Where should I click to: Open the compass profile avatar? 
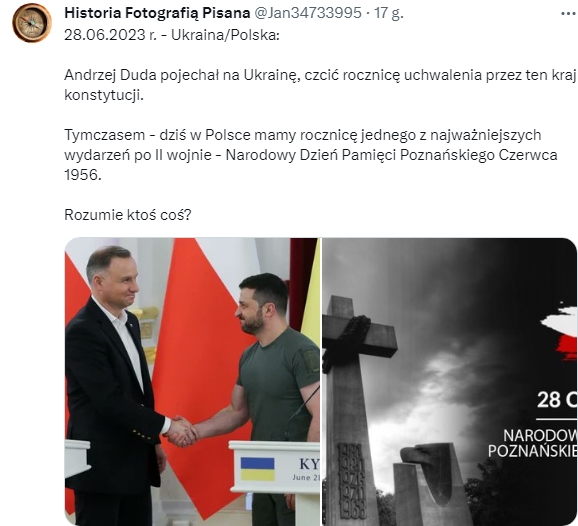pyautogui.click(x=32, y=22)
